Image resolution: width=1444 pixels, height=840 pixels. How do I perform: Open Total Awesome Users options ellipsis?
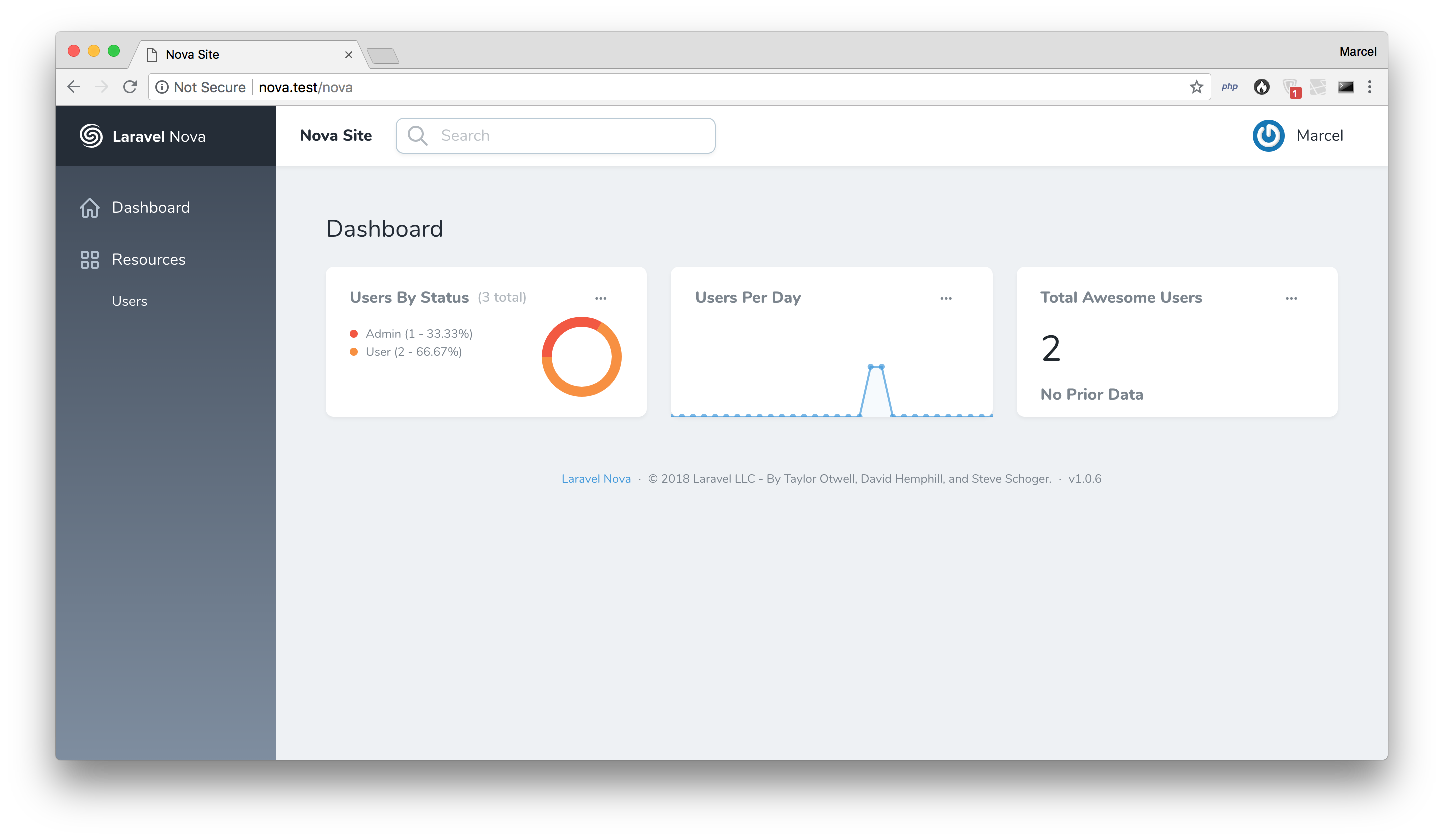[x=1291, y=298]
